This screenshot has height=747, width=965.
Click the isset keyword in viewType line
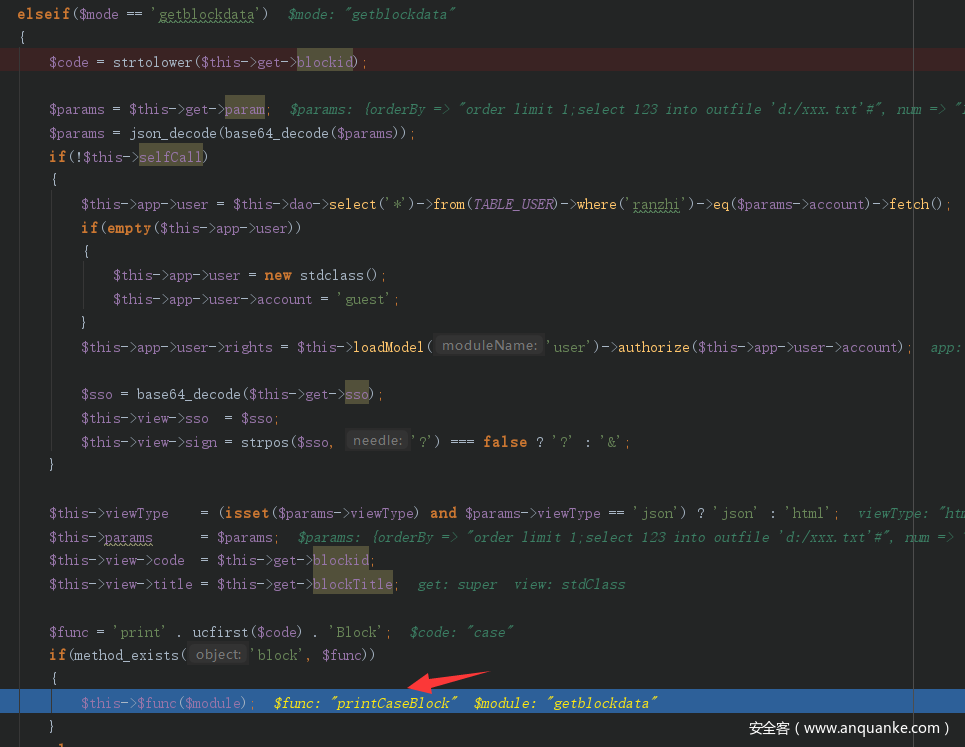246,513
